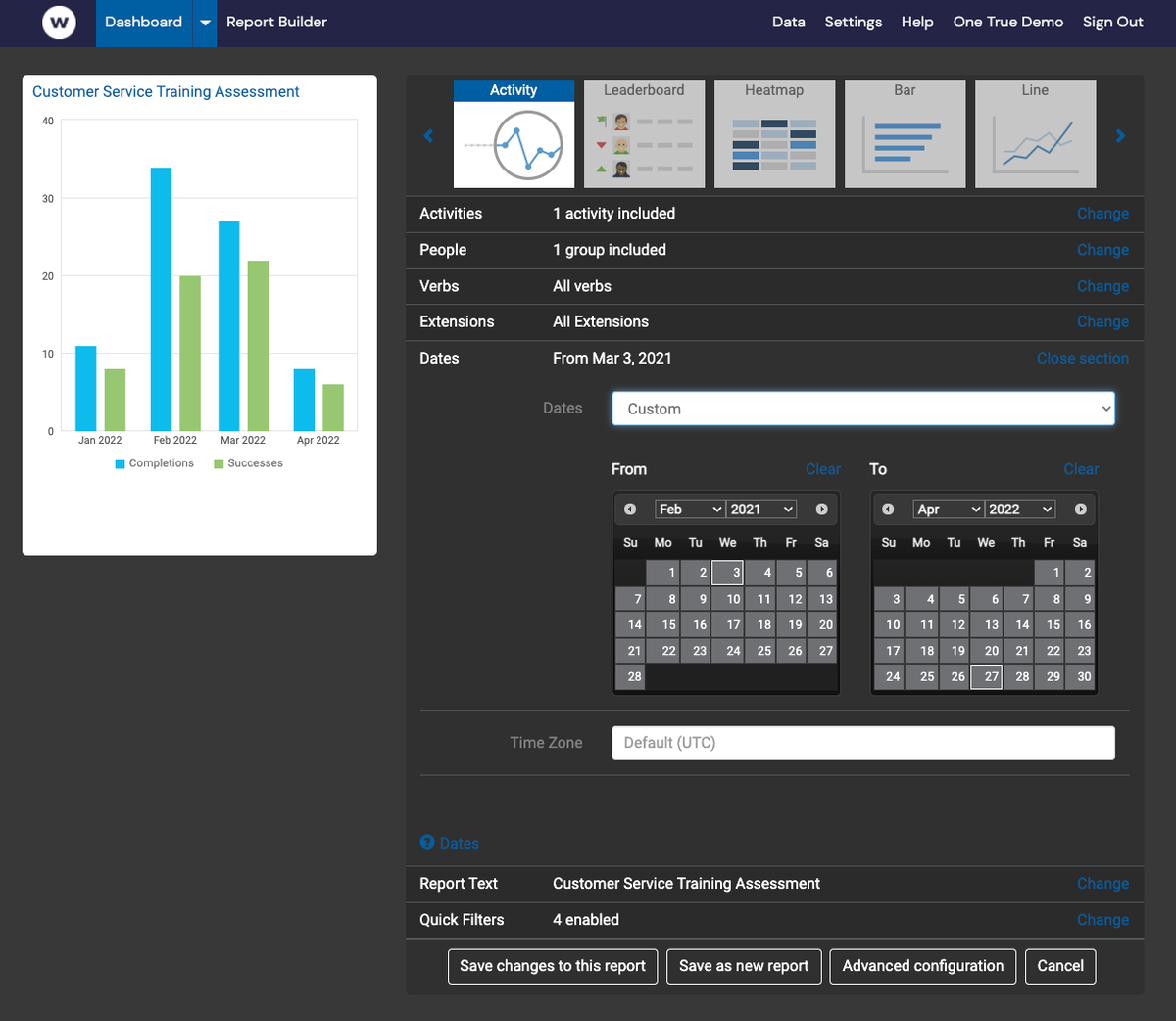Open the Custom date range dropdown
The width and height of the screenshot is (1176, 1021).
(862, 408)
